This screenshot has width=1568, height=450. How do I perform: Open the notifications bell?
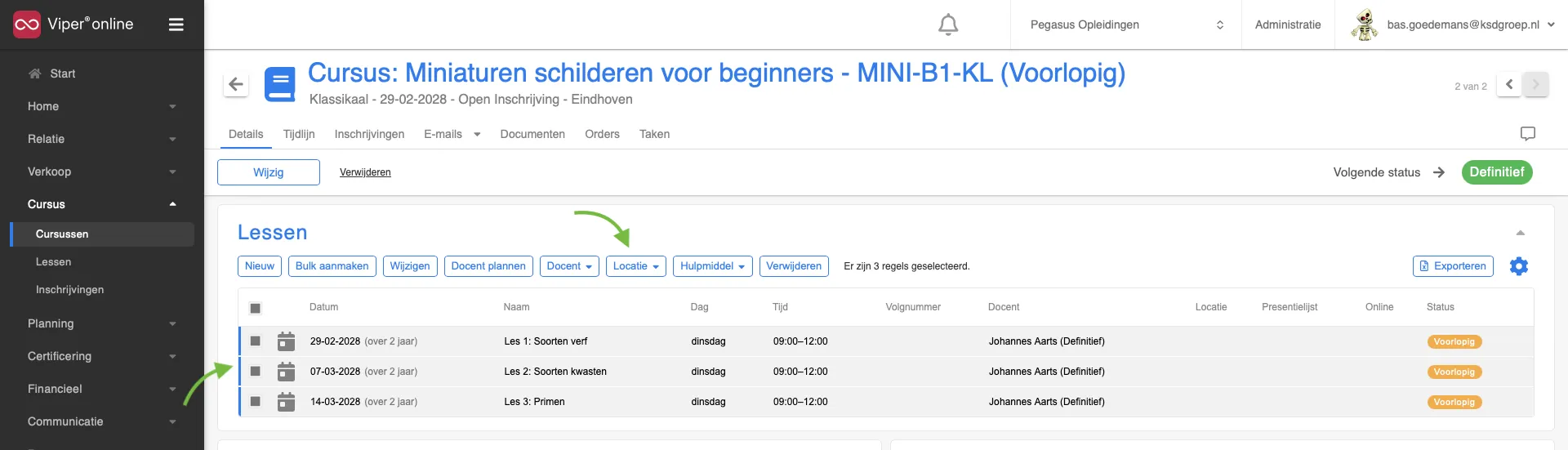(x=947, y=25)
